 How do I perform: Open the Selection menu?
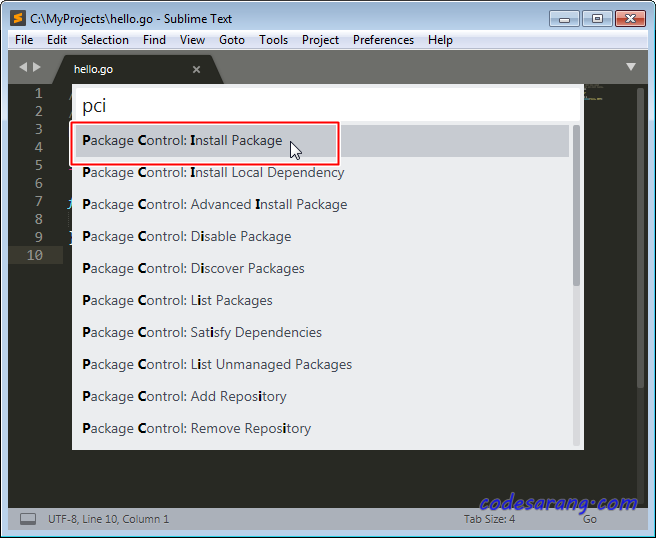point(105,40)
